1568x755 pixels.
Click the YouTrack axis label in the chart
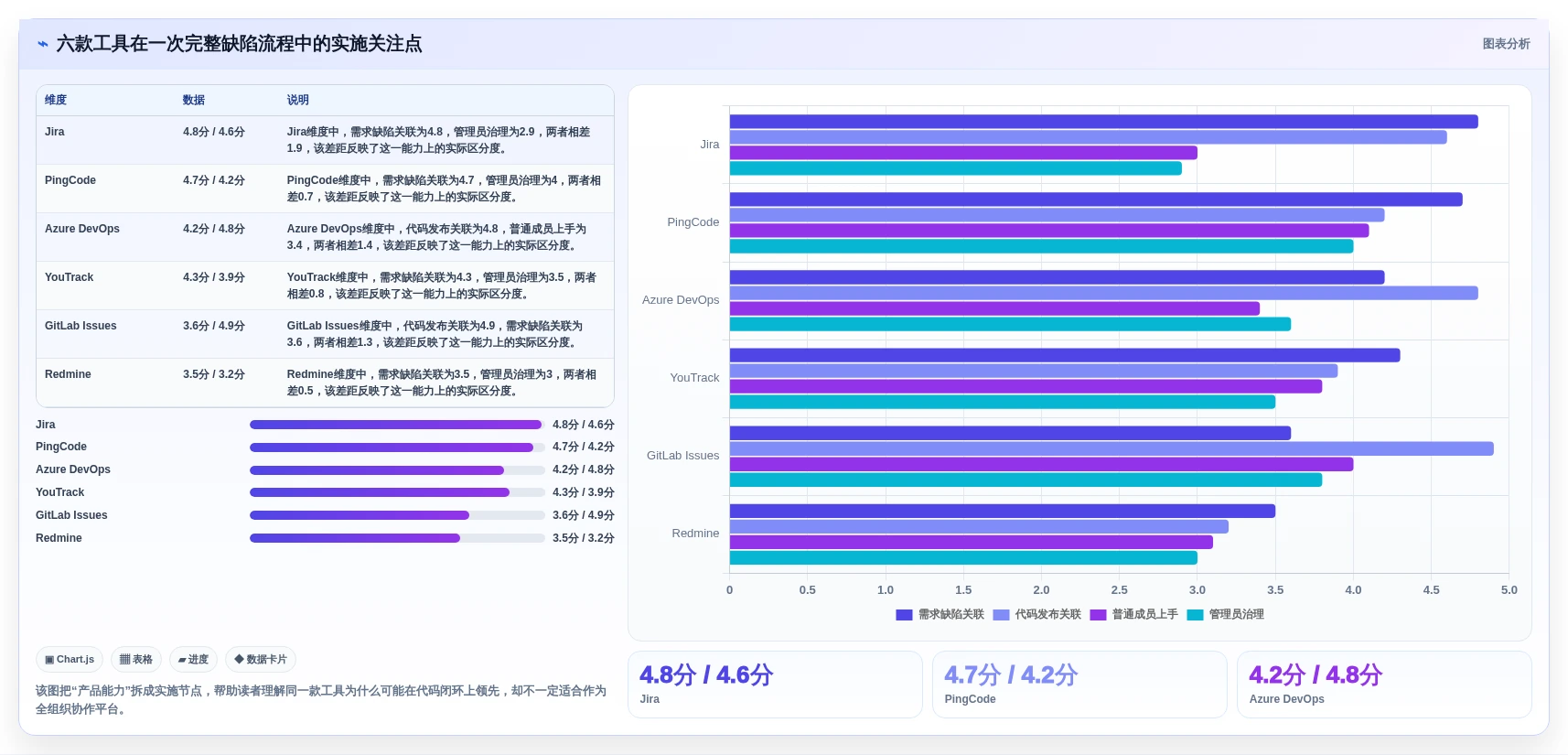(694, 378)
